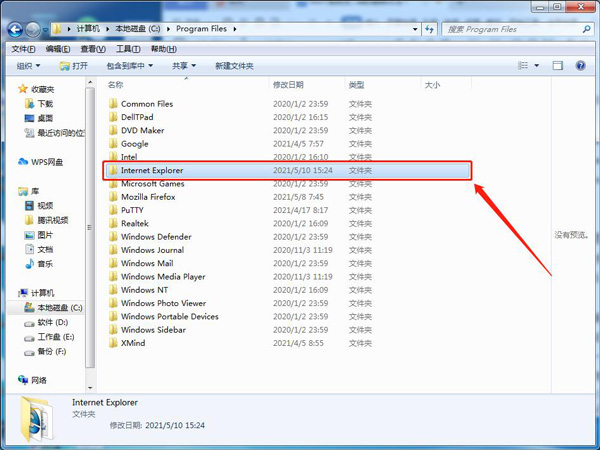Open 最近访问的位置 in the sidebar
Image resolution: width=600 pixels, height=450 pixels.
click(54, 133)
